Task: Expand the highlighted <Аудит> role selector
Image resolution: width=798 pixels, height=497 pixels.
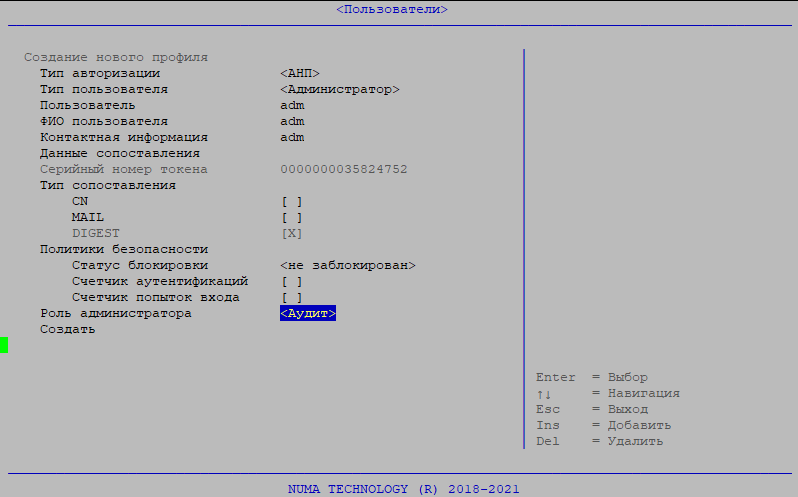Action: coord(308,313)
